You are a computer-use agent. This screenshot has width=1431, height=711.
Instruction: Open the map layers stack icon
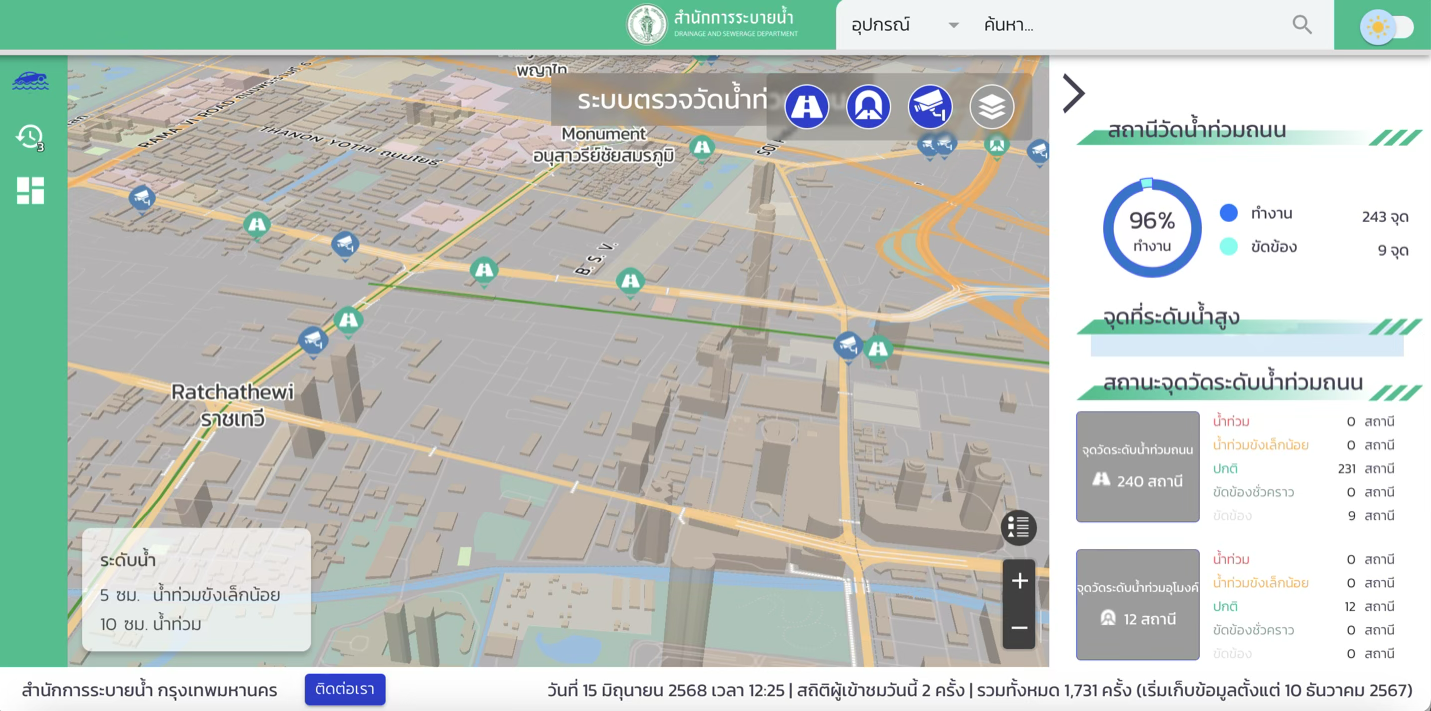(x=991, y=107)
